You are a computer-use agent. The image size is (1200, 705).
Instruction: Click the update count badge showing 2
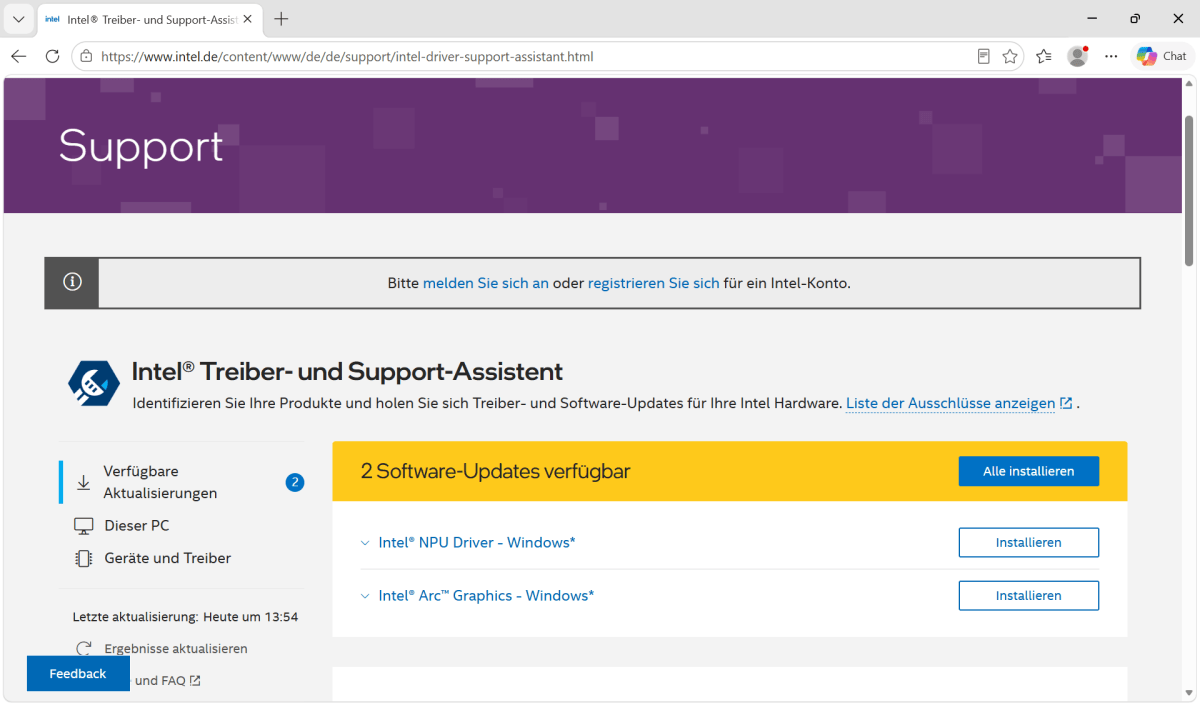pyautogui.click(x=294, y=482)
